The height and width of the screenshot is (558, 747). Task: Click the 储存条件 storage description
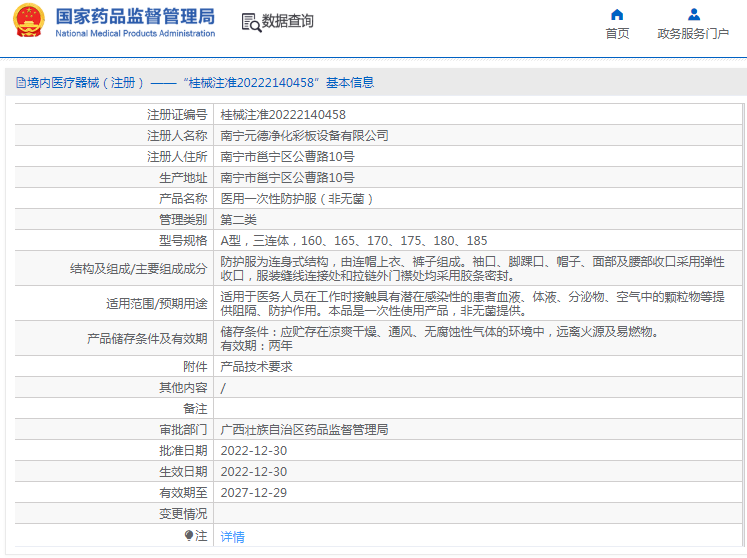(x=439, y=339)
